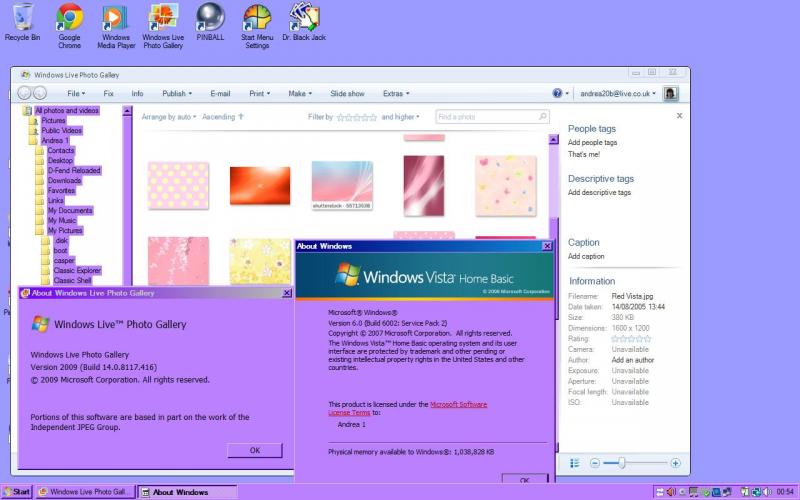Screen dimensions: 800x500
Task: Open the Publish menu
Action: point(177,93)
